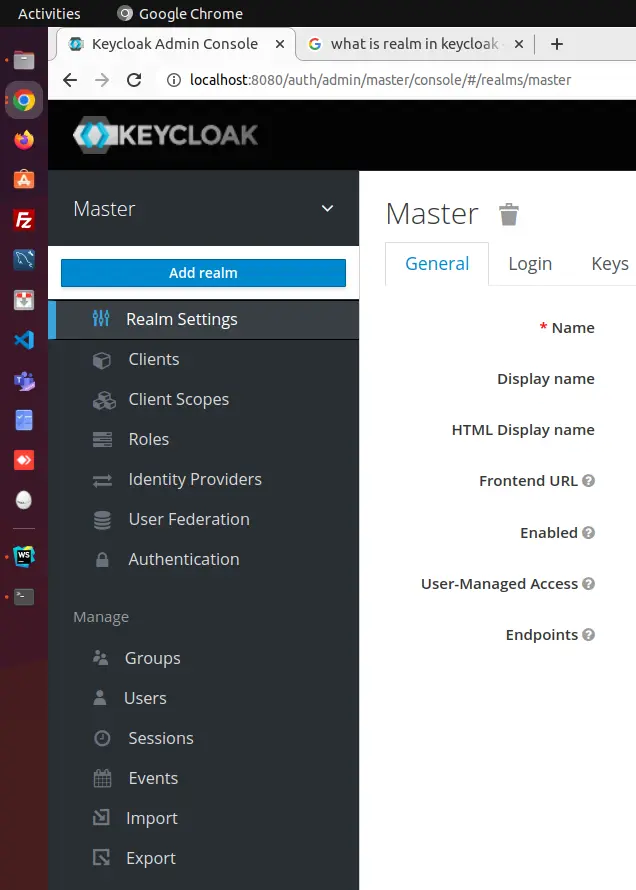Image resolution: width=636 pixels, height=890 pixels.
Task: Open Terminal from the dock
Action: click(24, 597)
